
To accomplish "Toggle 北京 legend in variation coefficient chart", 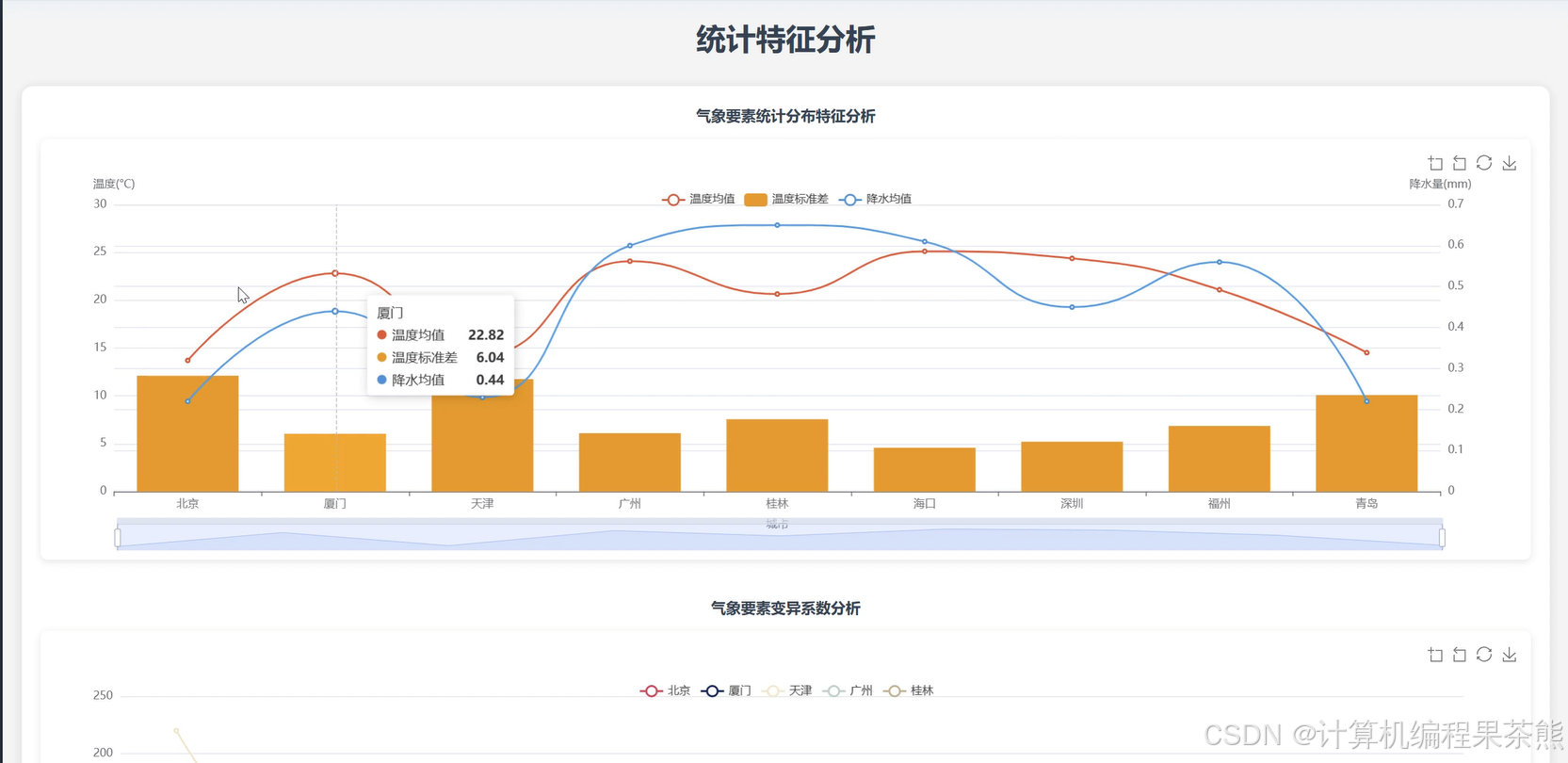I will pyautogui.click(x=665, y=690).
